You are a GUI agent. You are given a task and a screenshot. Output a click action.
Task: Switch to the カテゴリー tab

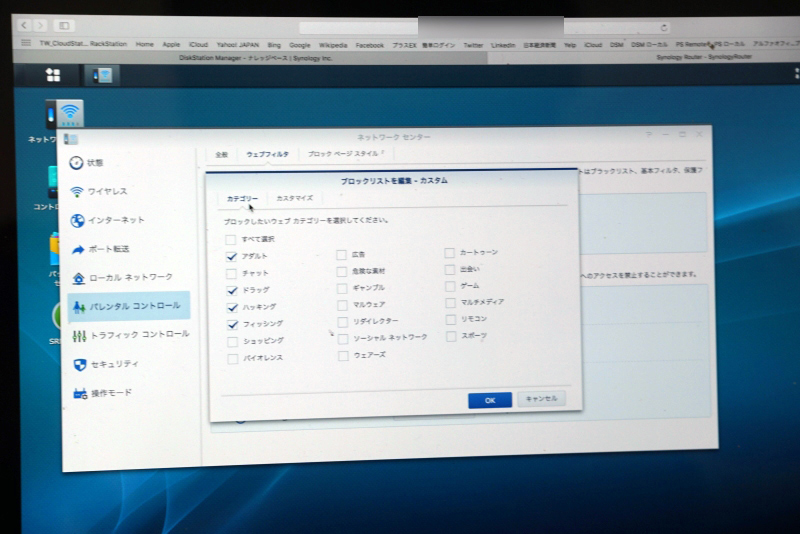(242, 198)
